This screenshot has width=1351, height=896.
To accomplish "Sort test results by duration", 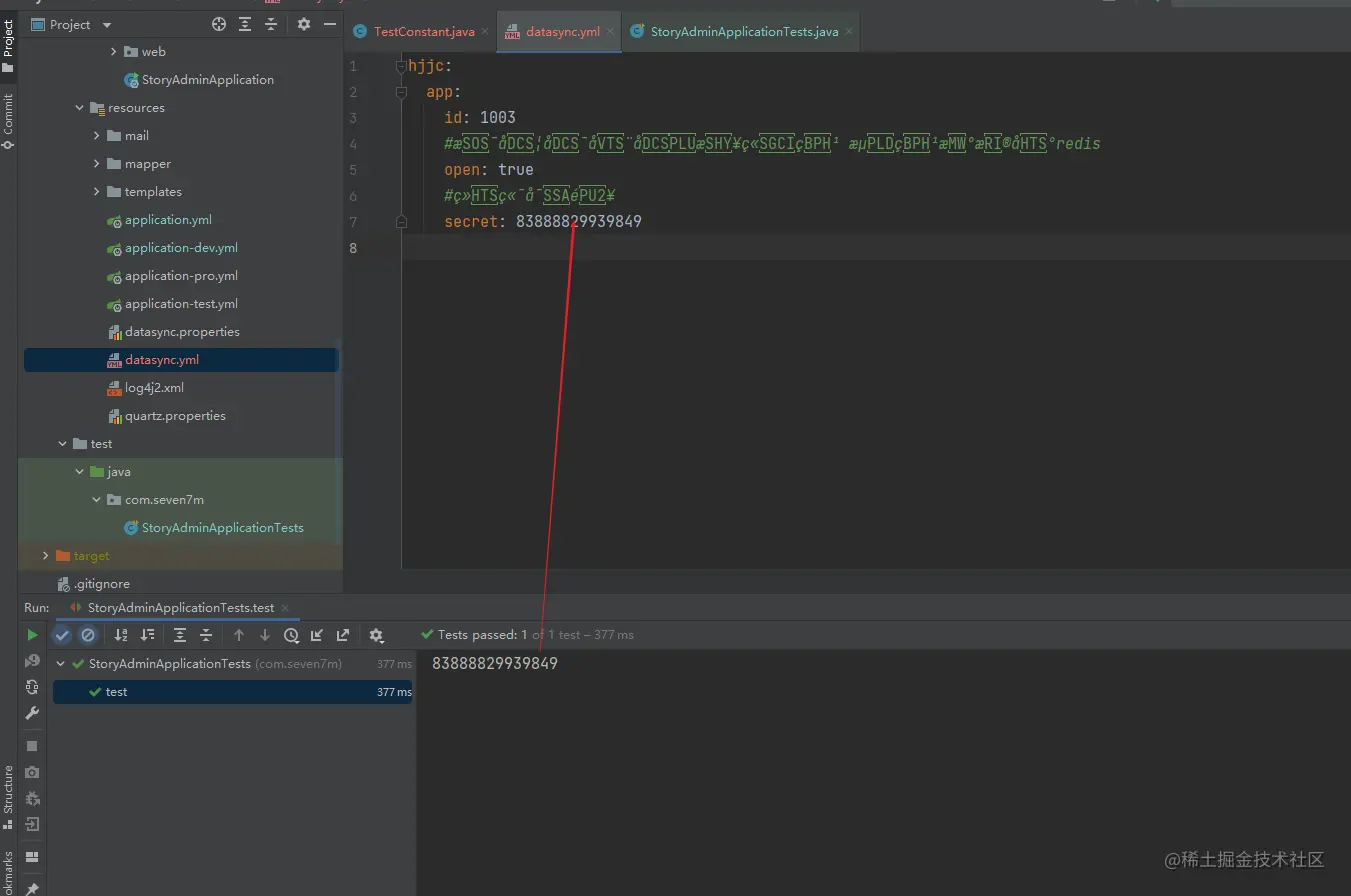I will tap(147, 635).
